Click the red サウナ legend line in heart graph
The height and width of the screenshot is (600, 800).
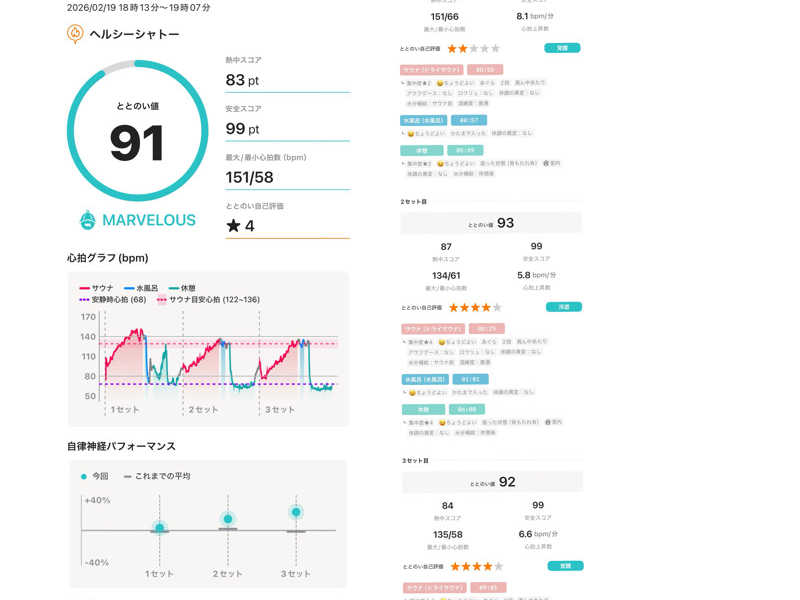coord(85,288)
